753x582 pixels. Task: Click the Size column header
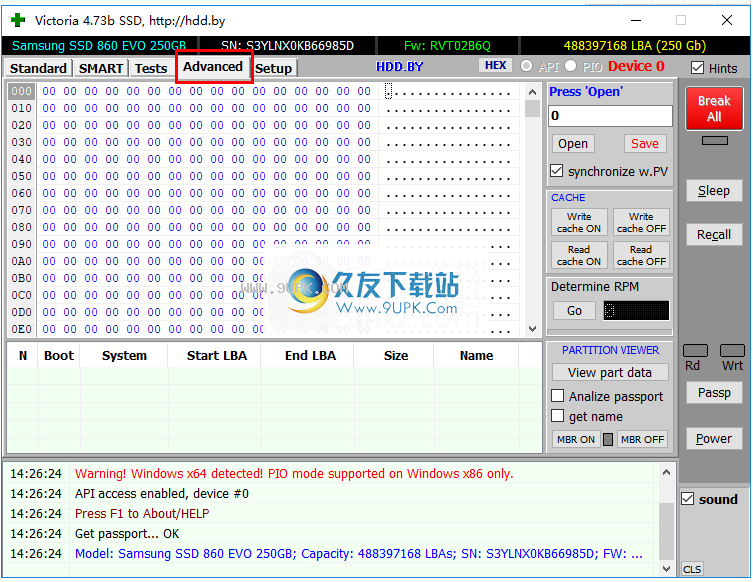coord(396,355)
